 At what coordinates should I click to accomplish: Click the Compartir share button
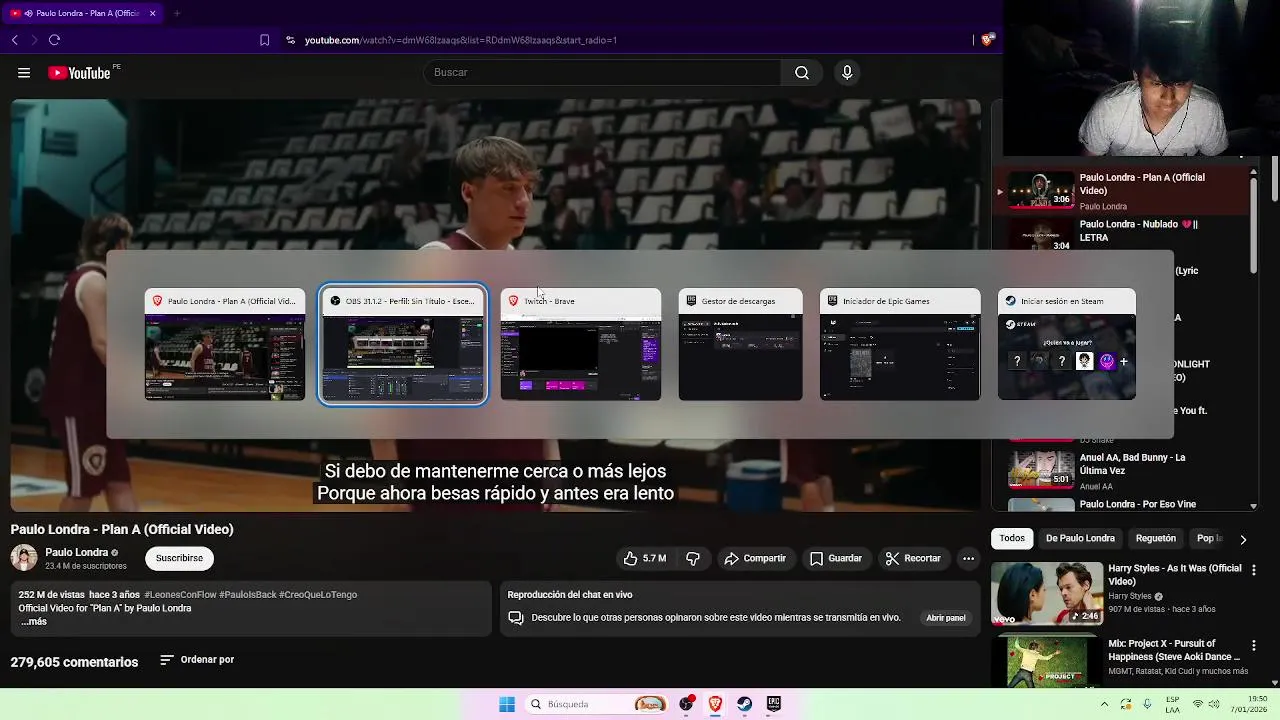pos(755,559)
